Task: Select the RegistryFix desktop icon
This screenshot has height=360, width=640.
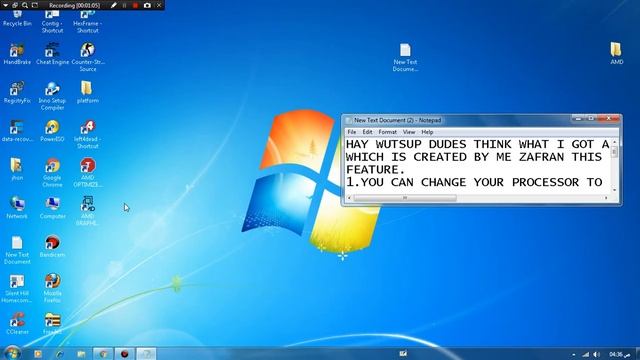Action: (17, 92)
